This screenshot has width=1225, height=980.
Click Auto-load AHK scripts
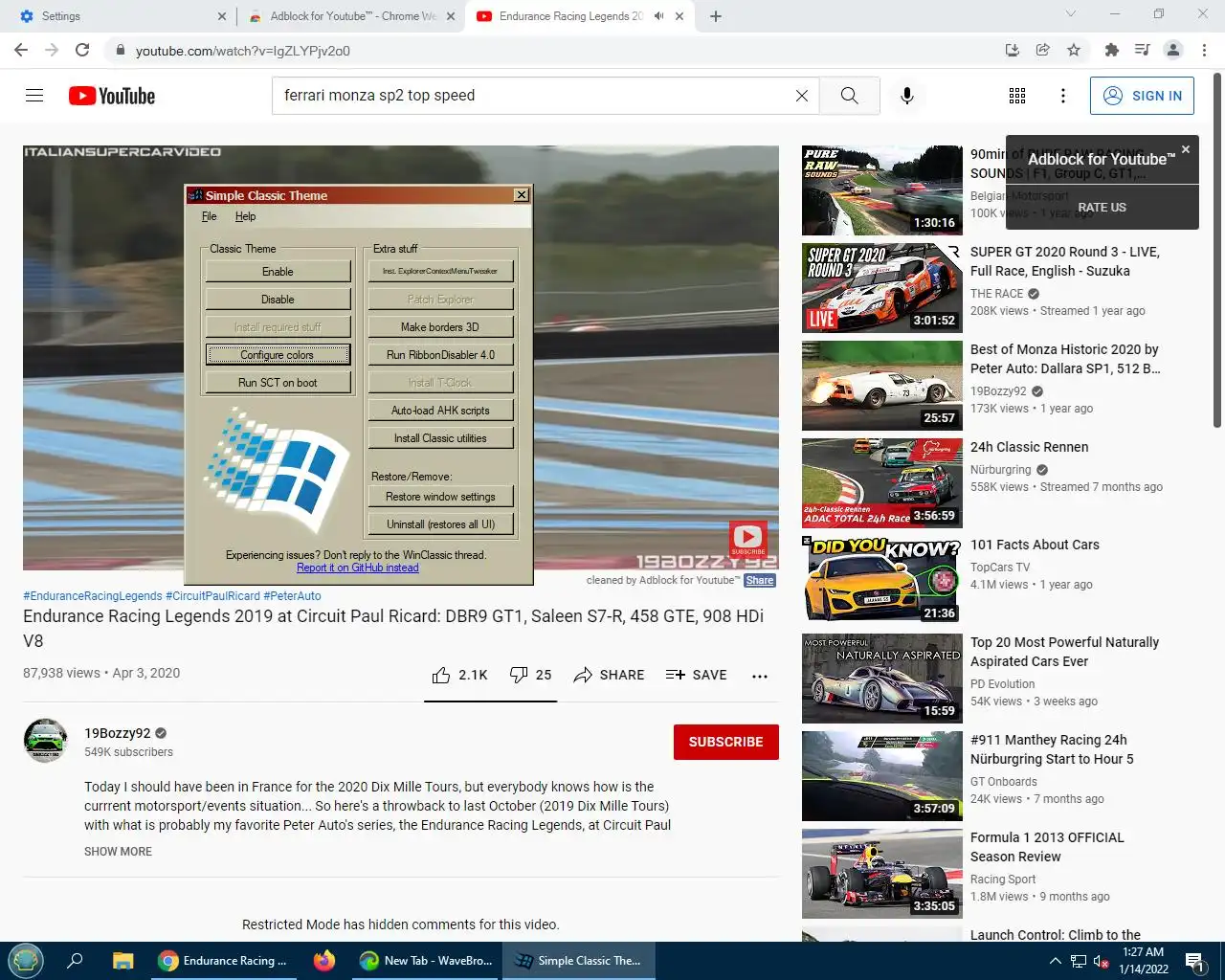(440, 411)
